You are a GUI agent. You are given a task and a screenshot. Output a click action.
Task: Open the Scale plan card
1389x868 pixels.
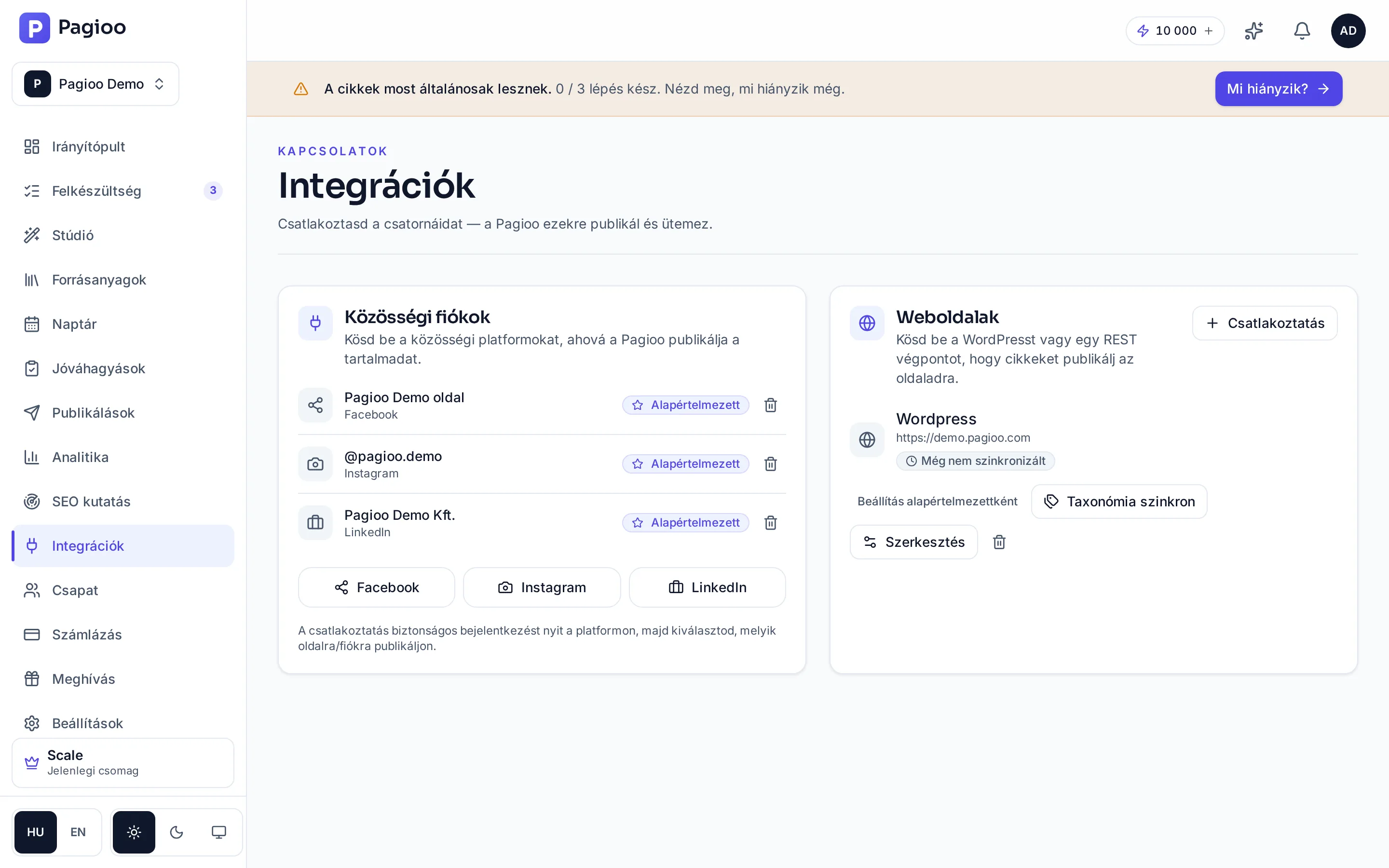[123, 763]
